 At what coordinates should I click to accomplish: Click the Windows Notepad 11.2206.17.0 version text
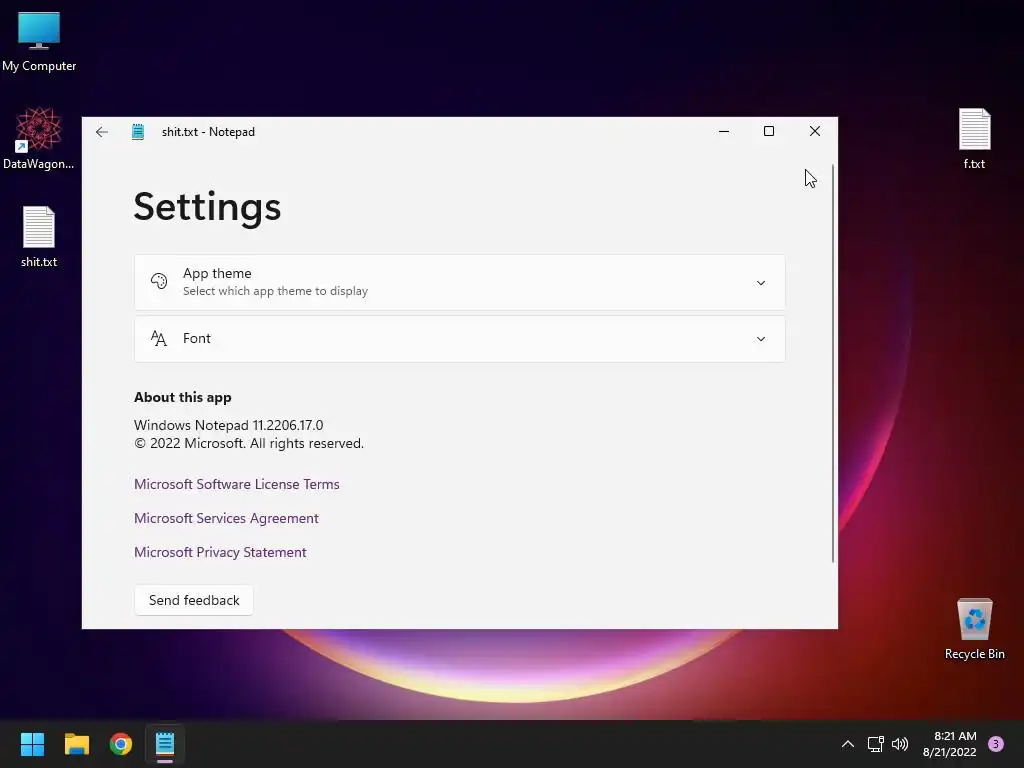(x=229, y=425)
